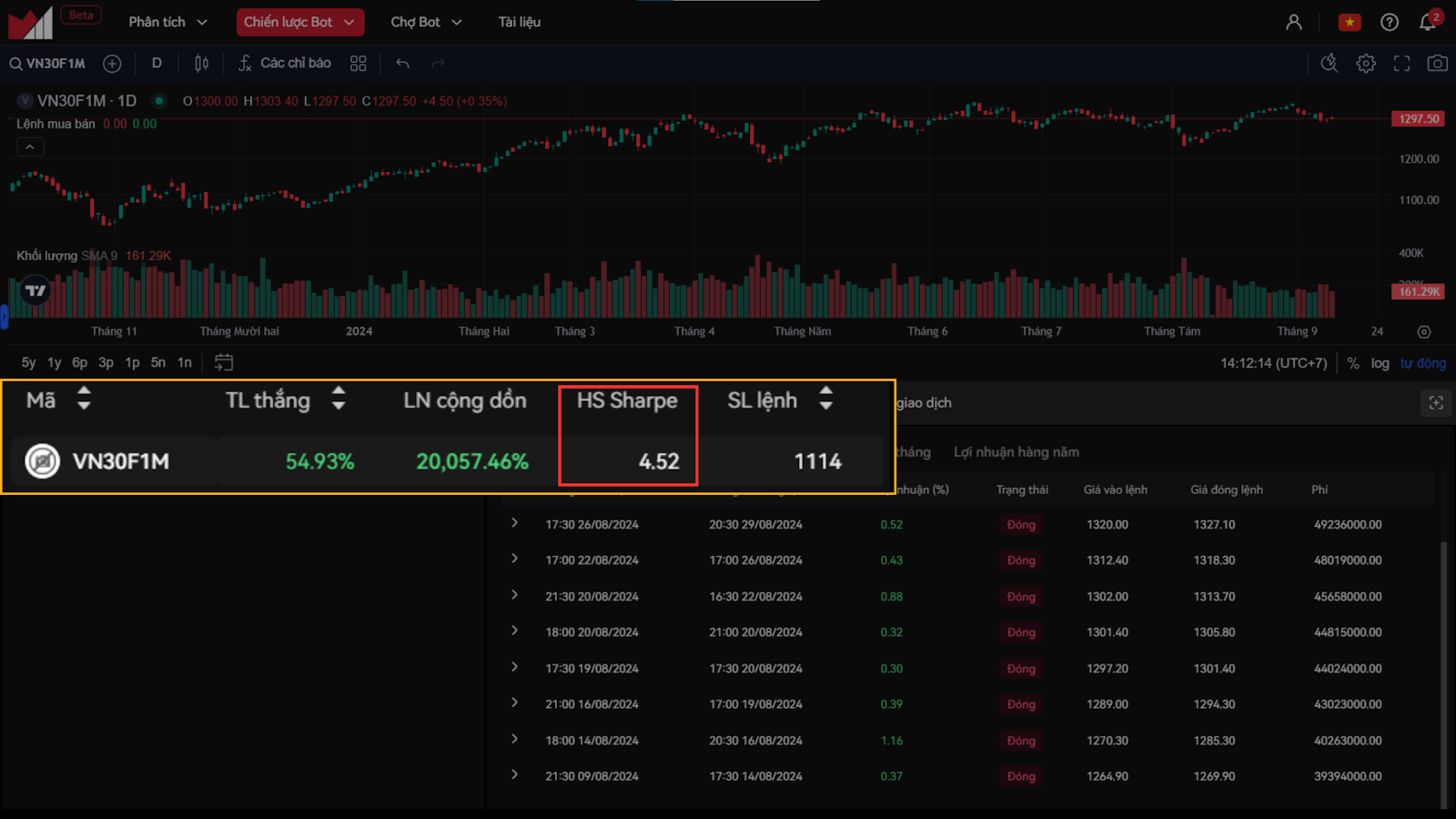Set chart range to 1y
1456x819 pixels.
55,362
